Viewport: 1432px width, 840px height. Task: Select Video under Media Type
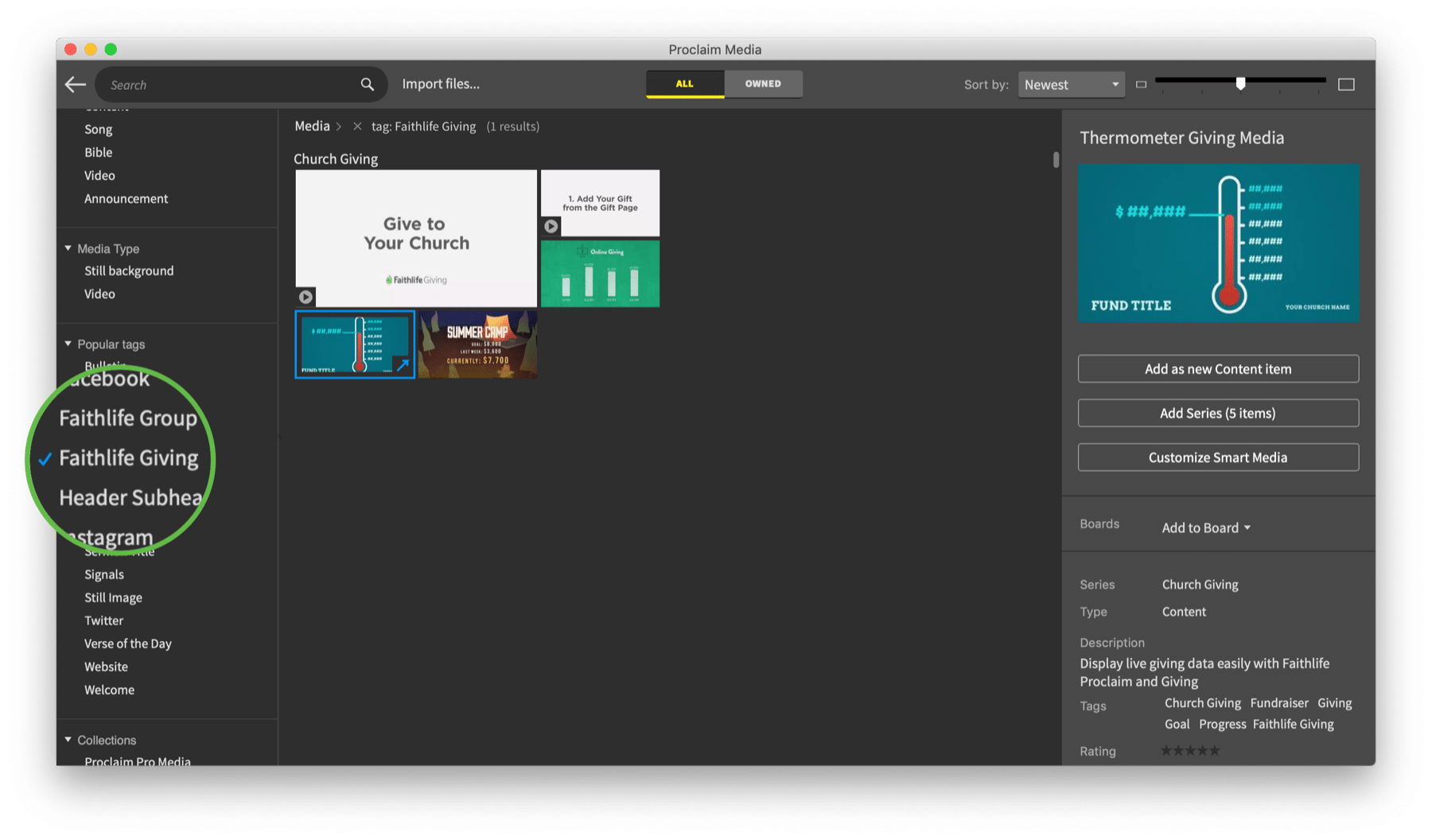coord(99,294)
